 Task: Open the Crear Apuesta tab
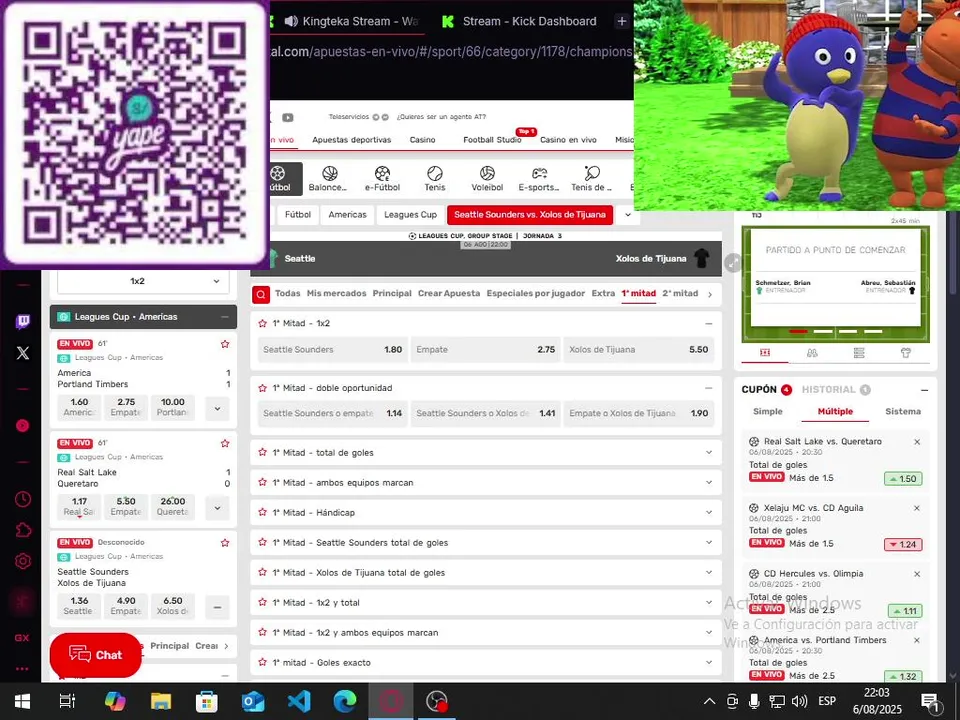tap(449, 294)
